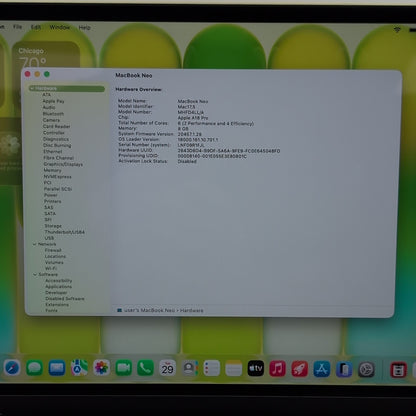The image size is (416, 416).
Task: Open the Window menu
Action: click(x=60, y=27)
